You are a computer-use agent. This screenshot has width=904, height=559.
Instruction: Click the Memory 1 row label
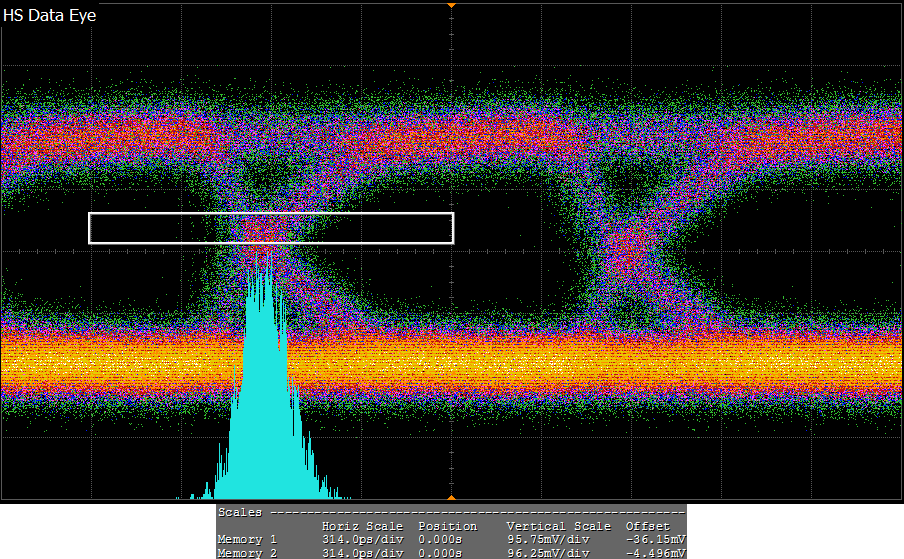[x=247, y=540]
